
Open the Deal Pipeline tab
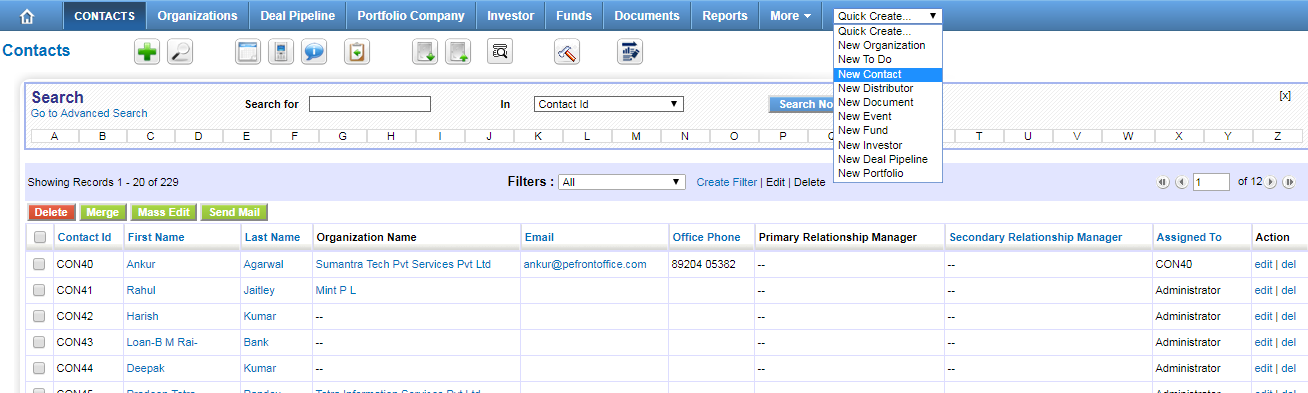click(x=297, y=16)
